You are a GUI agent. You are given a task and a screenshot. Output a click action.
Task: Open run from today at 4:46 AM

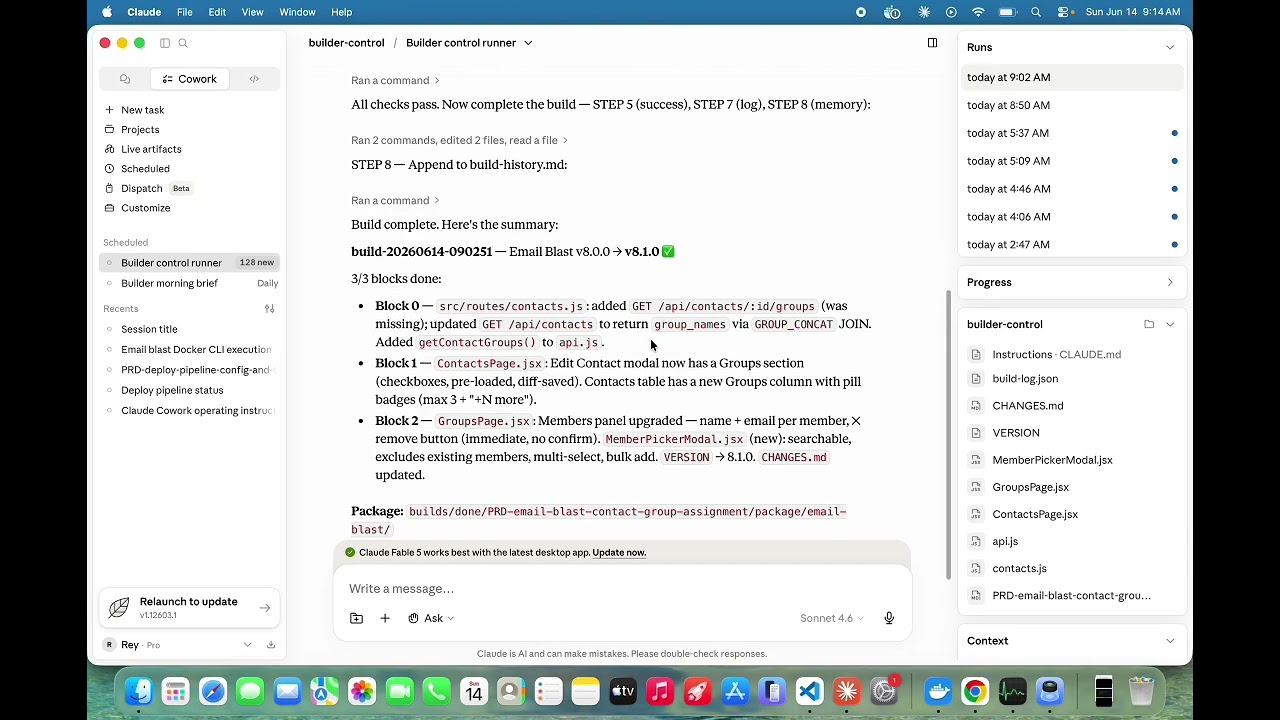click(1072, 189)
